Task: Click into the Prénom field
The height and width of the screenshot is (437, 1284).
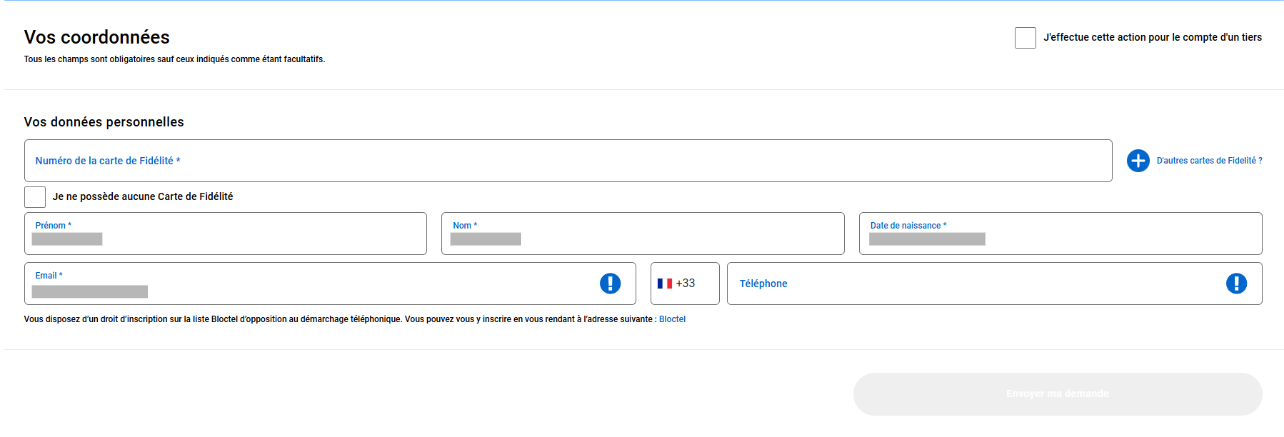Action: tap(225, 233)
